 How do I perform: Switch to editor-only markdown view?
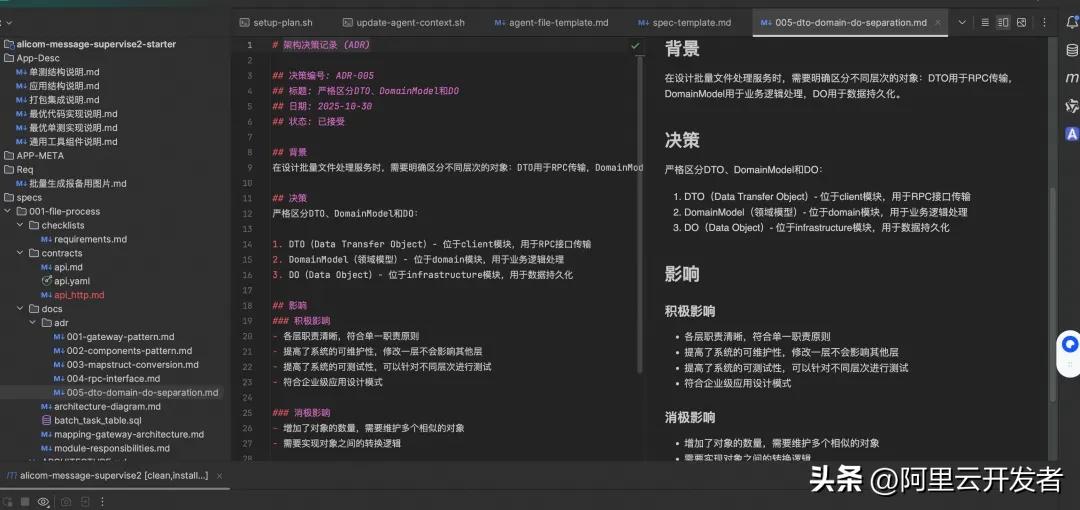coord(986,23)
